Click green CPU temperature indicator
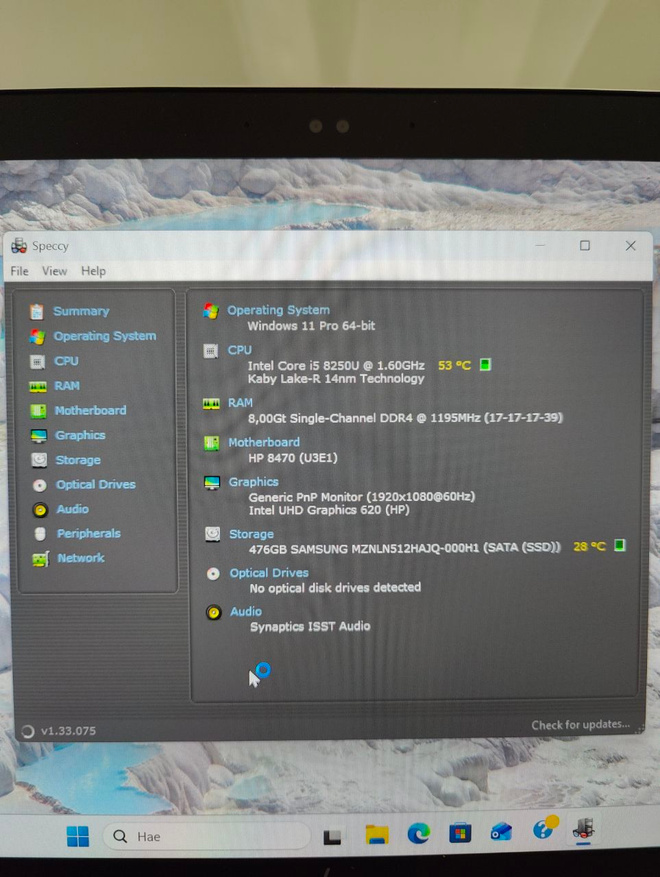The width and height of the screenshot is (660, 877). [485, 365]
